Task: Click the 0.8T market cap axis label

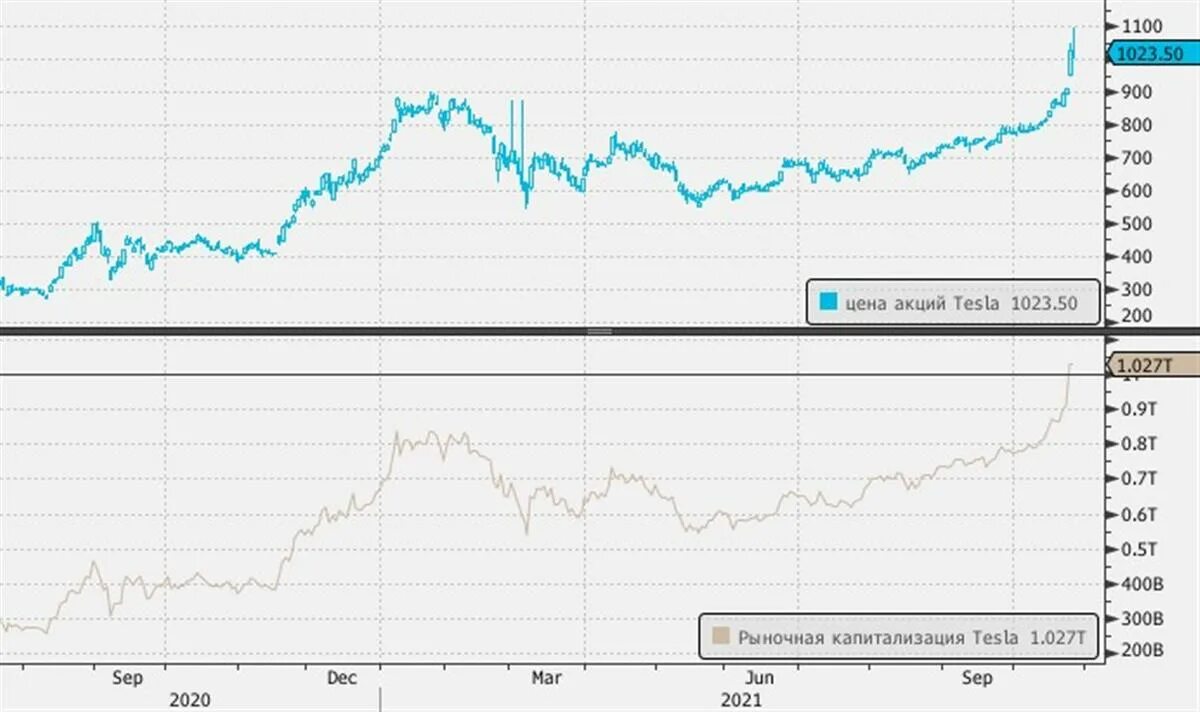Action: point(1137,444)
